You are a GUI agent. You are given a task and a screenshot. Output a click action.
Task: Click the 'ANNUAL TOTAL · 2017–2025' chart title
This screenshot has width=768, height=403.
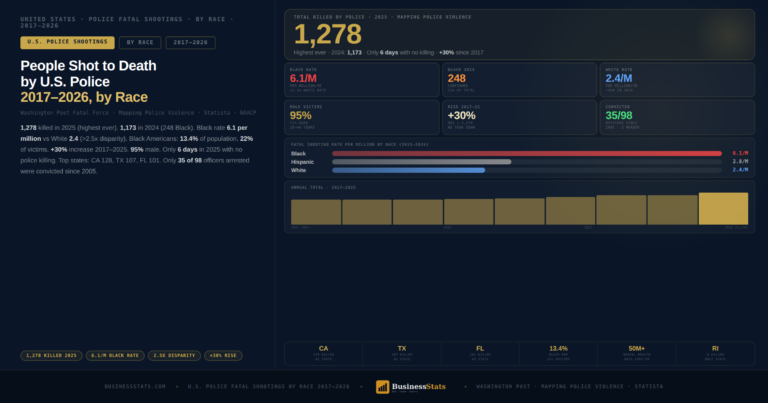(x=323, y=188)
